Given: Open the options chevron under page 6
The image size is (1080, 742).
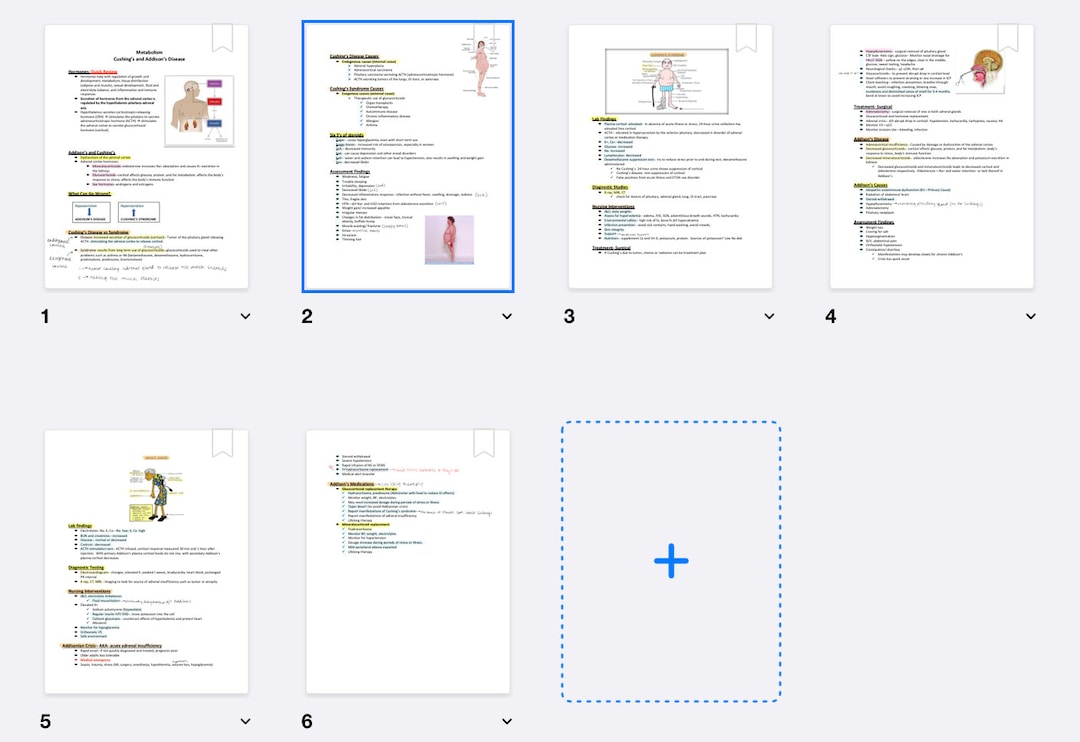Looking at the screenshot, I should click(507, 721).
